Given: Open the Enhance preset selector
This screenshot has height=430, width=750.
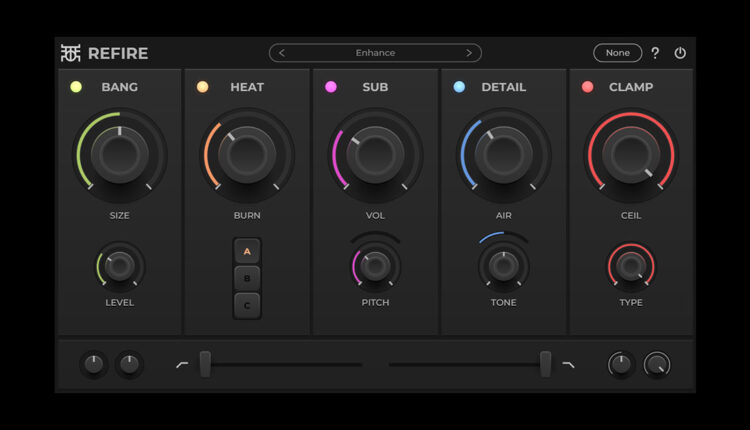Looking at the screenshot, I should pos(375,53).
